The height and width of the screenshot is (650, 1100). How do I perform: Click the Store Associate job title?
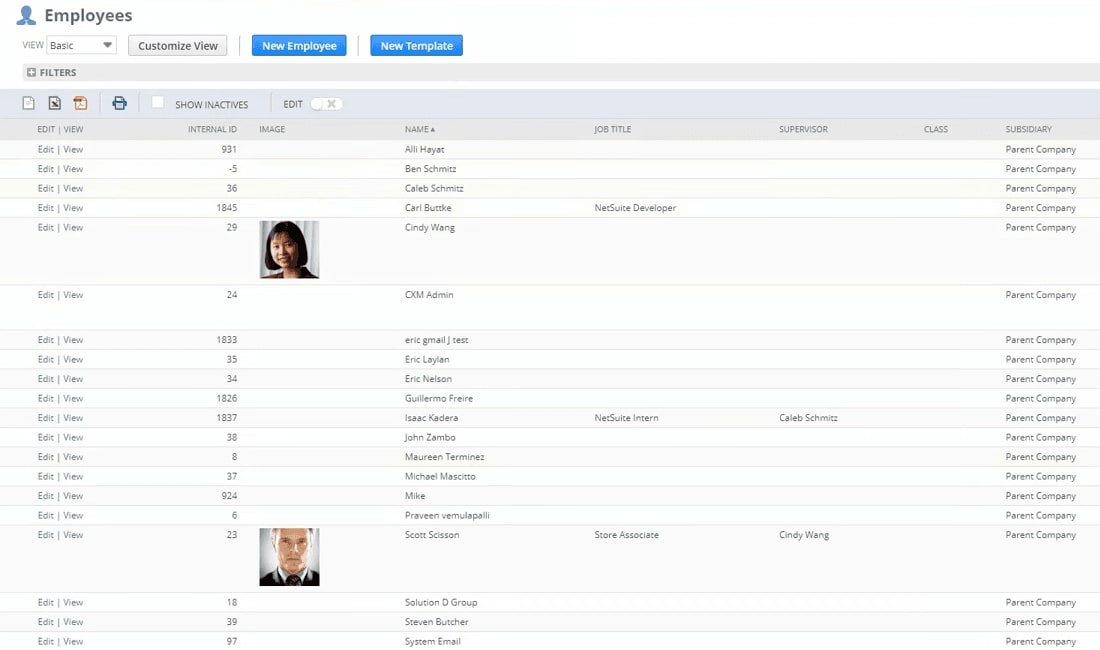point(626,535)
